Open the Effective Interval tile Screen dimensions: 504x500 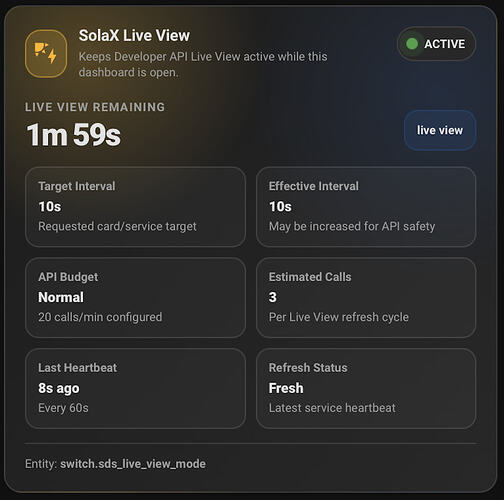(x=366, y=207)
